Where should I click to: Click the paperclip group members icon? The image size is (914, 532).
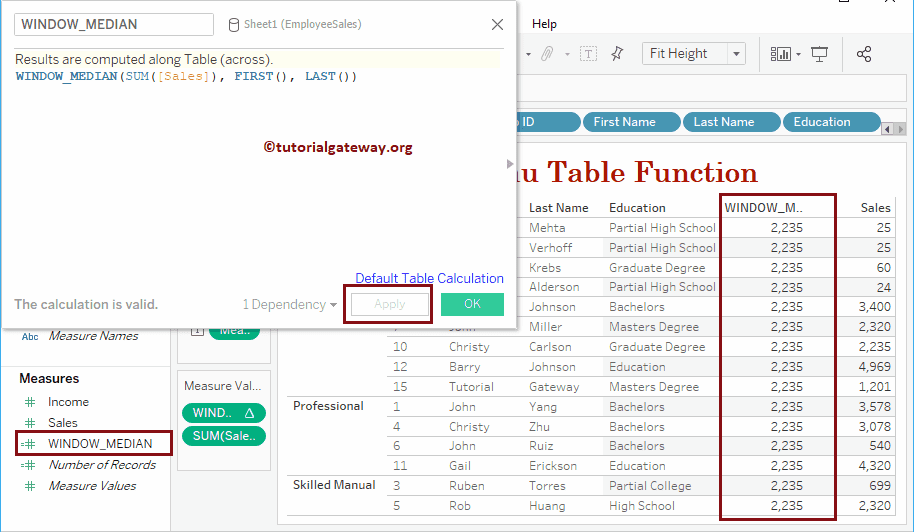point(547,54)
